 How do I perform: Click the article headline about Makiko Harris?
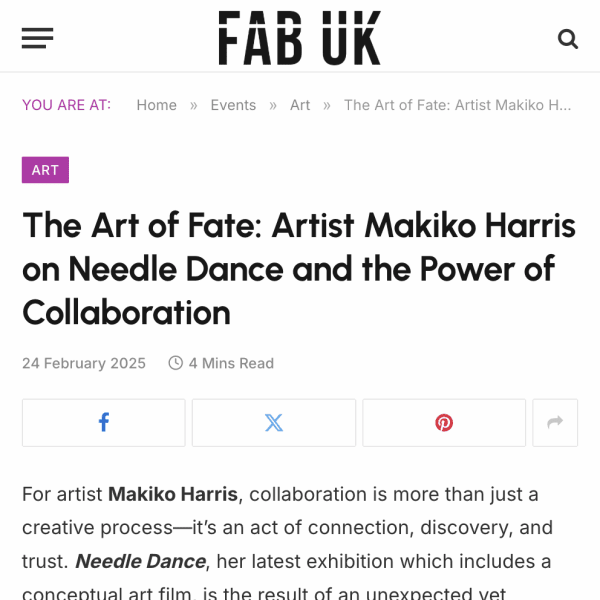click(x=299, y=269)
